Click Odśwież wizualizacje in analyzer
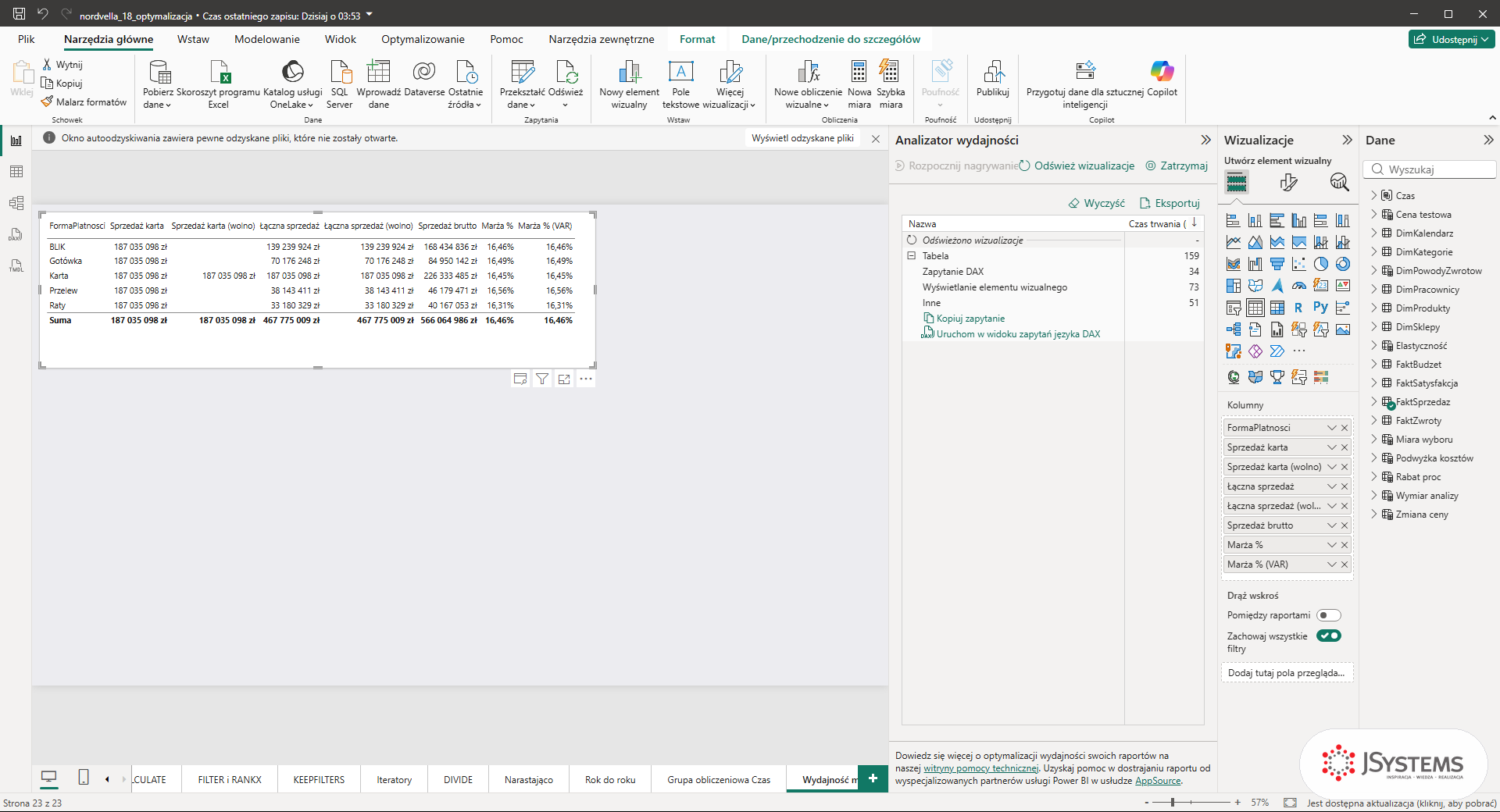 point(1077,166)
